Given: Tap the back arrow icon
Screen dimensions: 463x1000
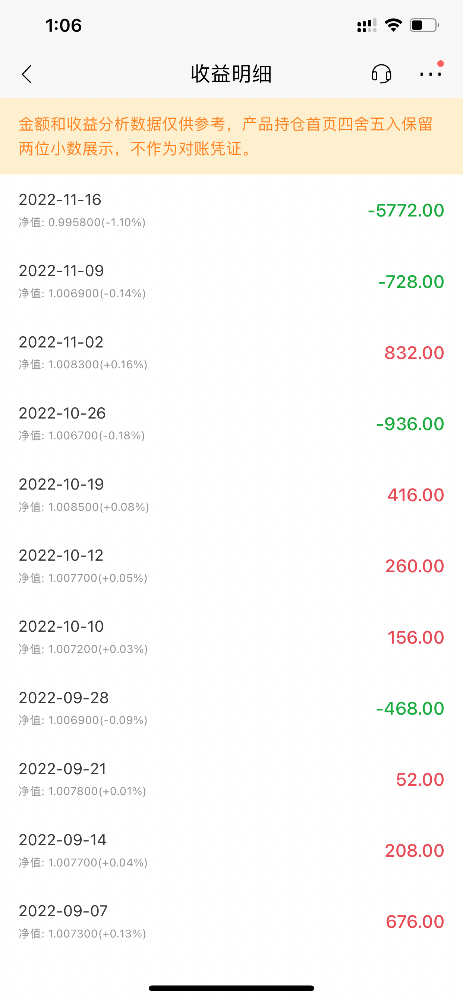Looking at the screenshot, I should tap(26, 74).
